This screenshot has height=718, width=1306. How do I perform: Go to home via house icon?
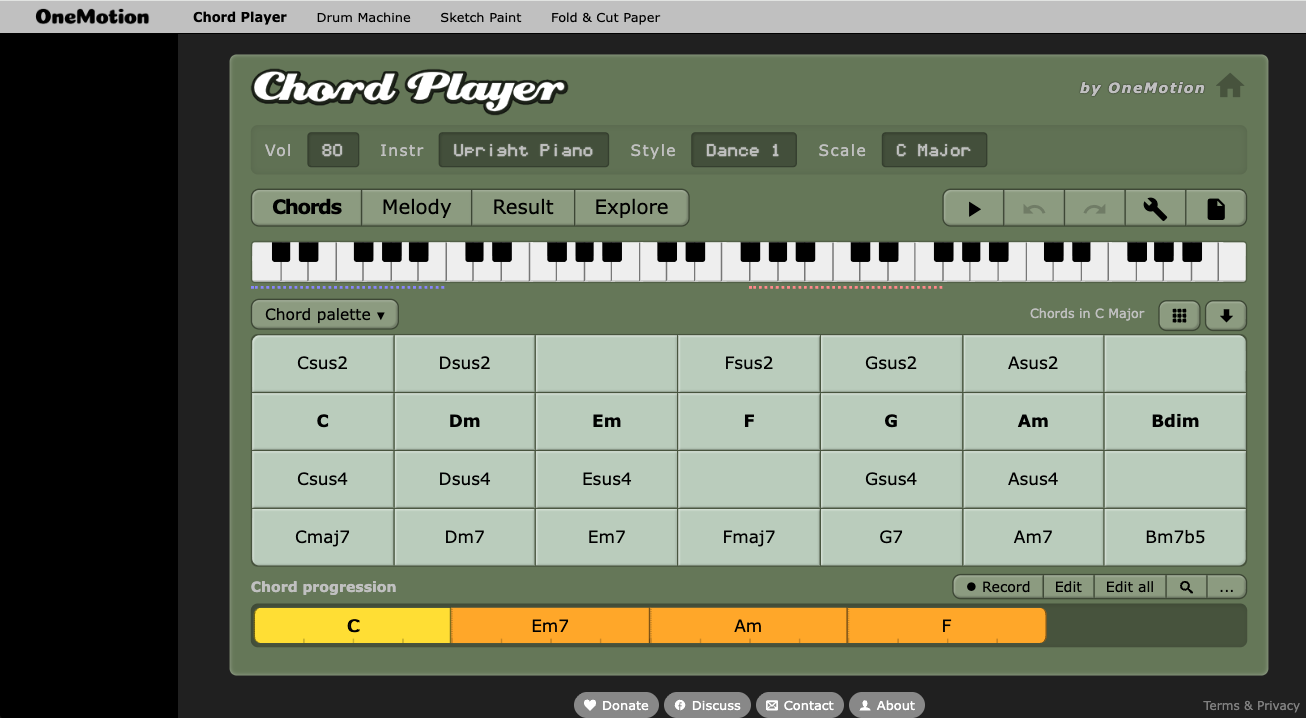tap(1230, 87)
